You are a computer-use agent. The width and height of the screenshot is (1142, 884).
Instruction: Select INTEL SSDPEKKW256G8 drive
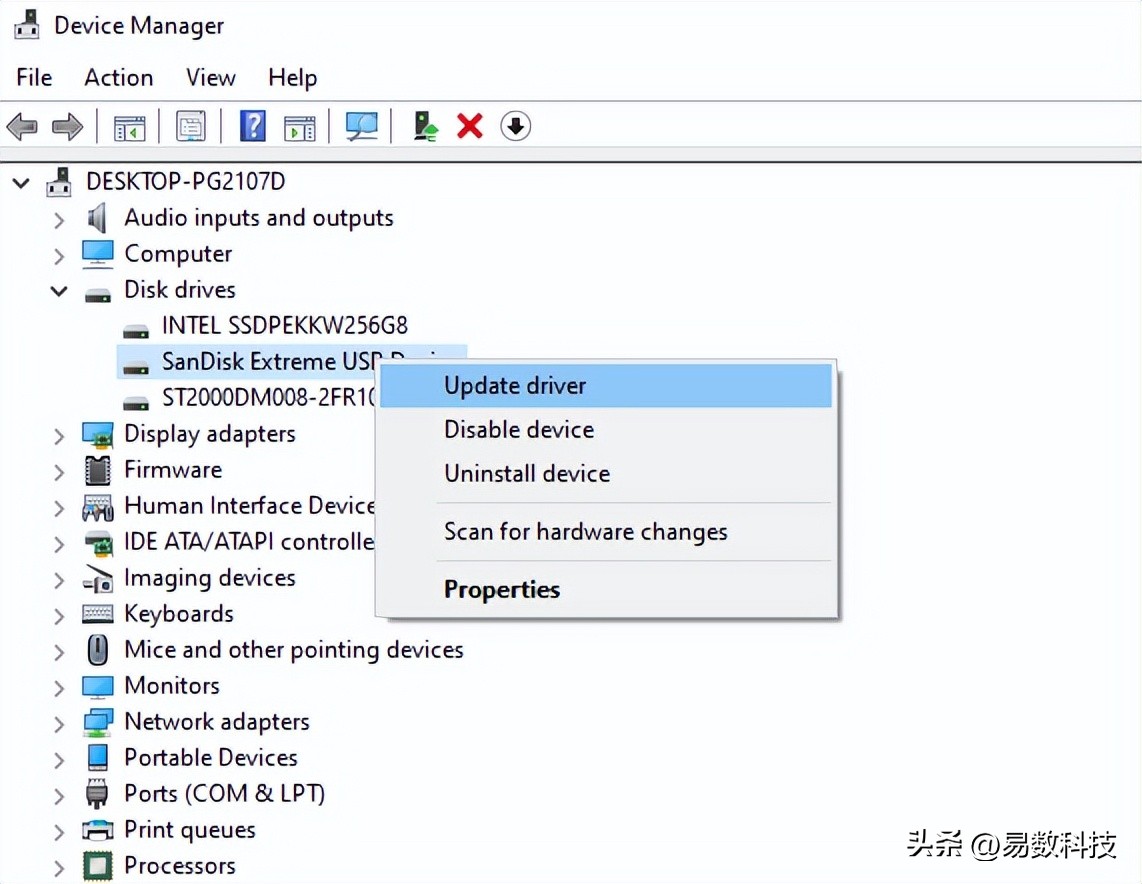coord(285,325)
